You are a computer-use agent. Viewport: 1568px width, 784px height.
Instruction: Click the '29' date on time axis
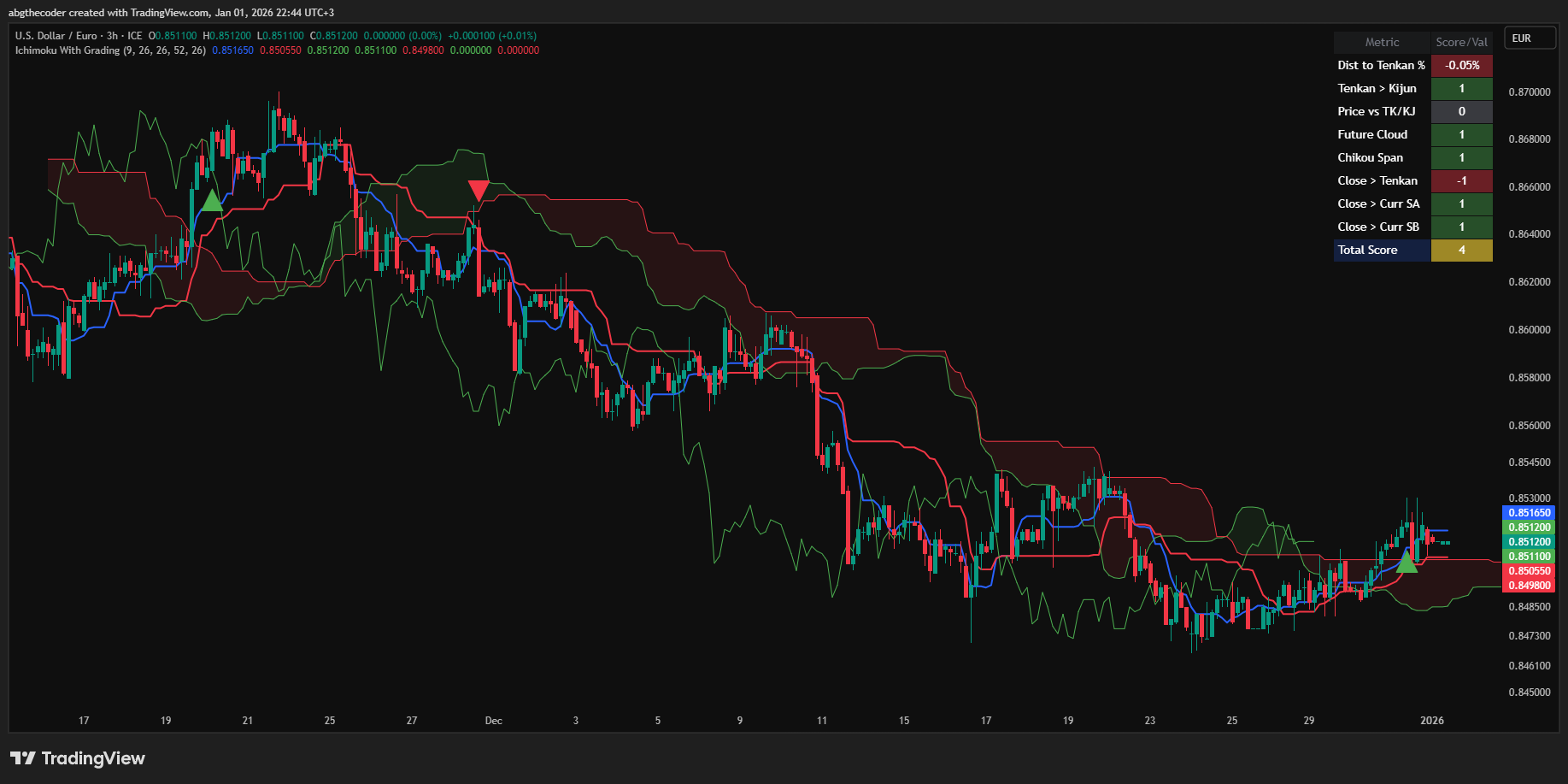(x=1309, y=721)
